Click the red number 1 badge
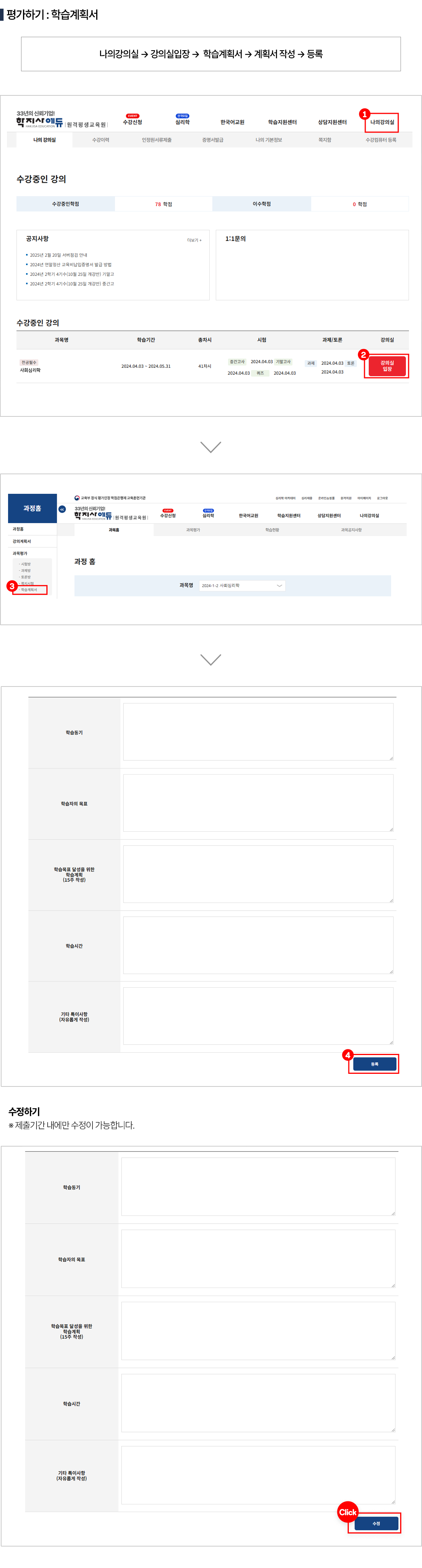Image resolution: width=422 pixels, height=1568 pixels. (364, 115)
